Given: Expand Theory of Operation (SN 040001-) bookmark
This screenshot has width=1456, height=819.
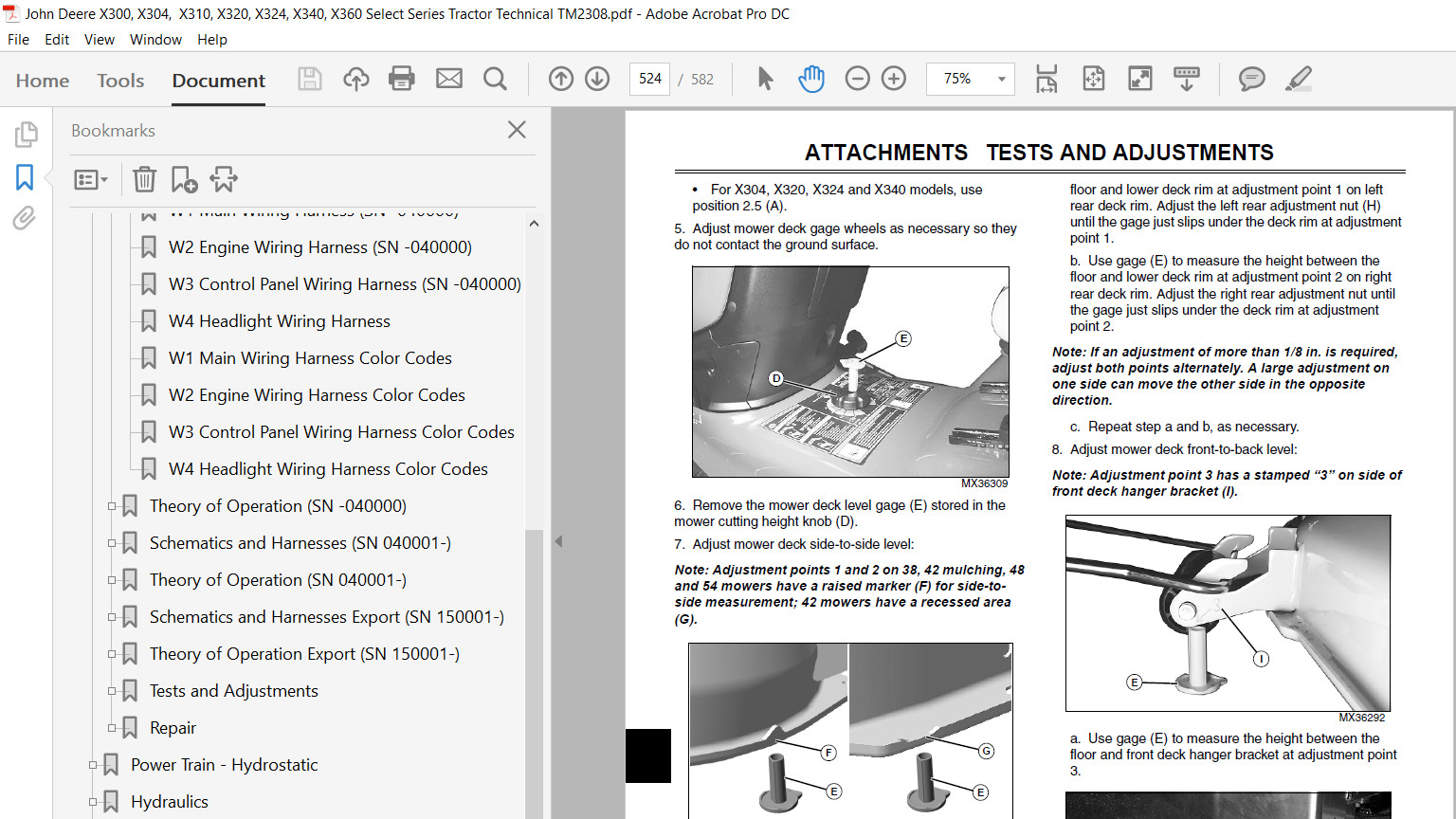Looking at the screenshot, I should click(112, 580).
